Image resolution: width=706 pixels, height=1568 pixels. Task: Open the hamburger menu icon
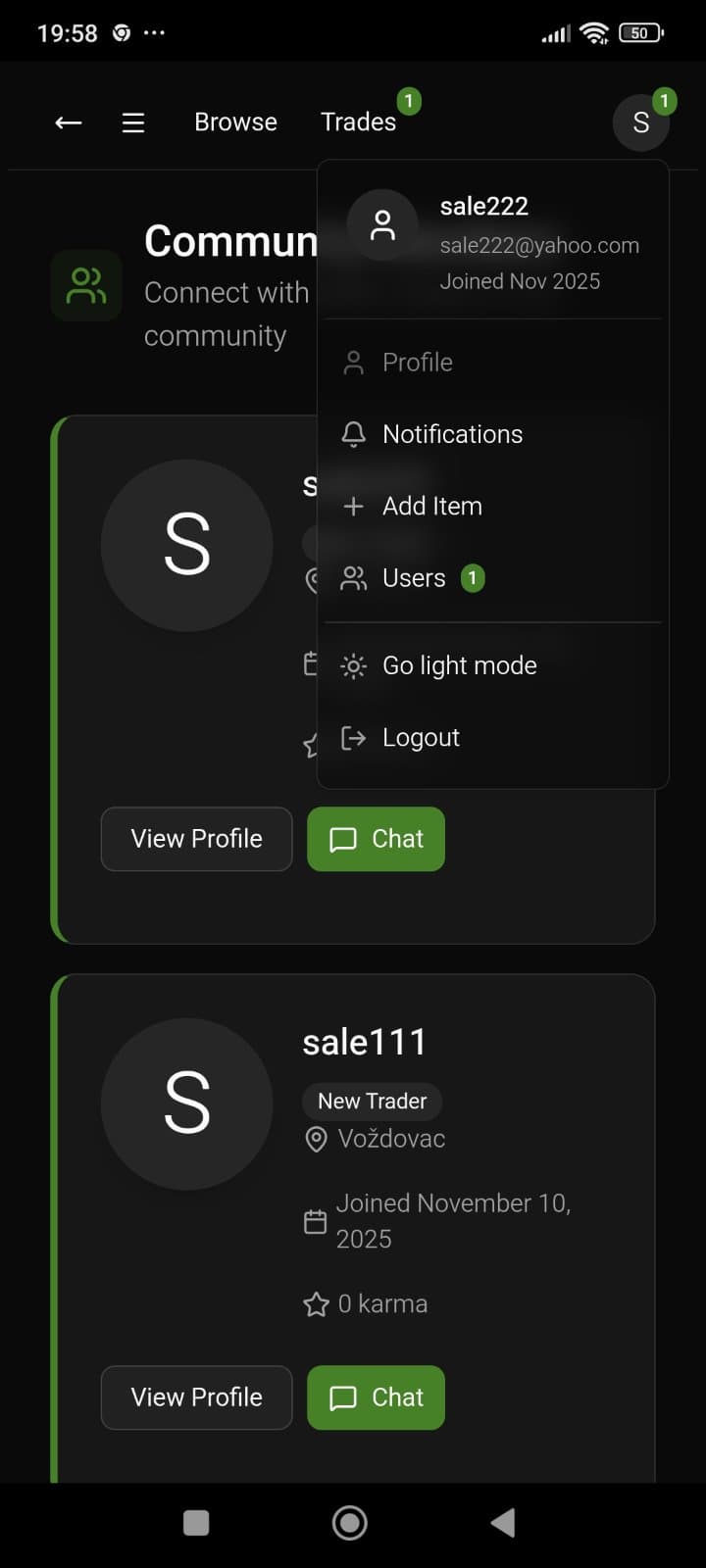point(133,122)
